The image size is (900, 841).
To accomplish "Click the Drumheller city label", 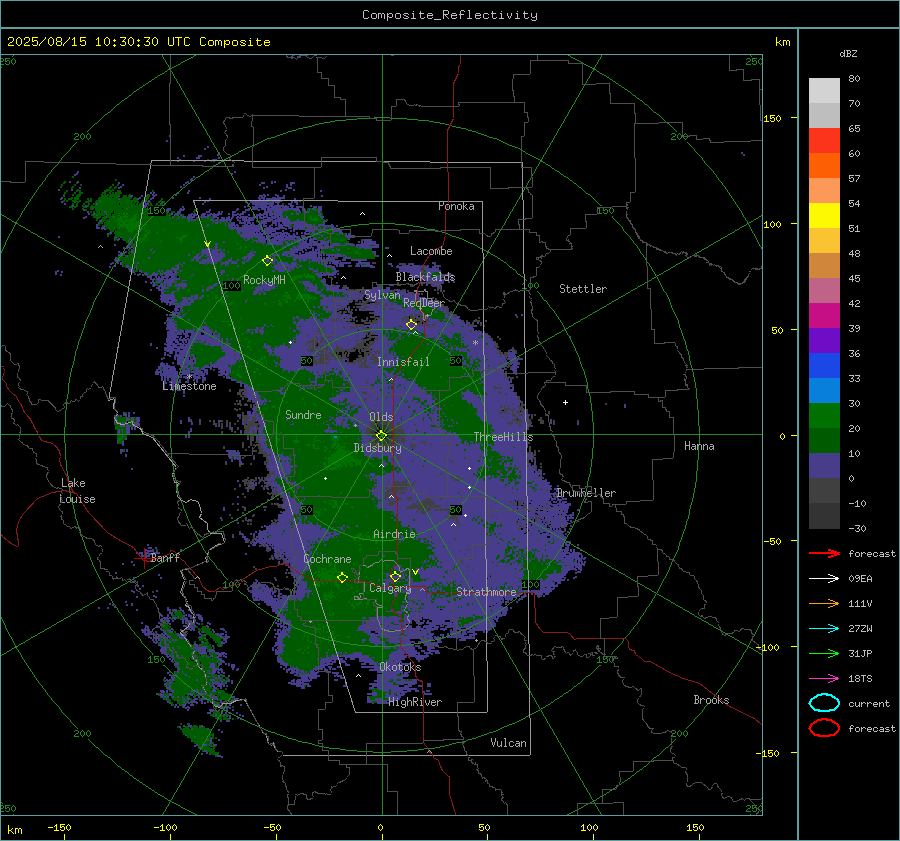I will [586, 493].
